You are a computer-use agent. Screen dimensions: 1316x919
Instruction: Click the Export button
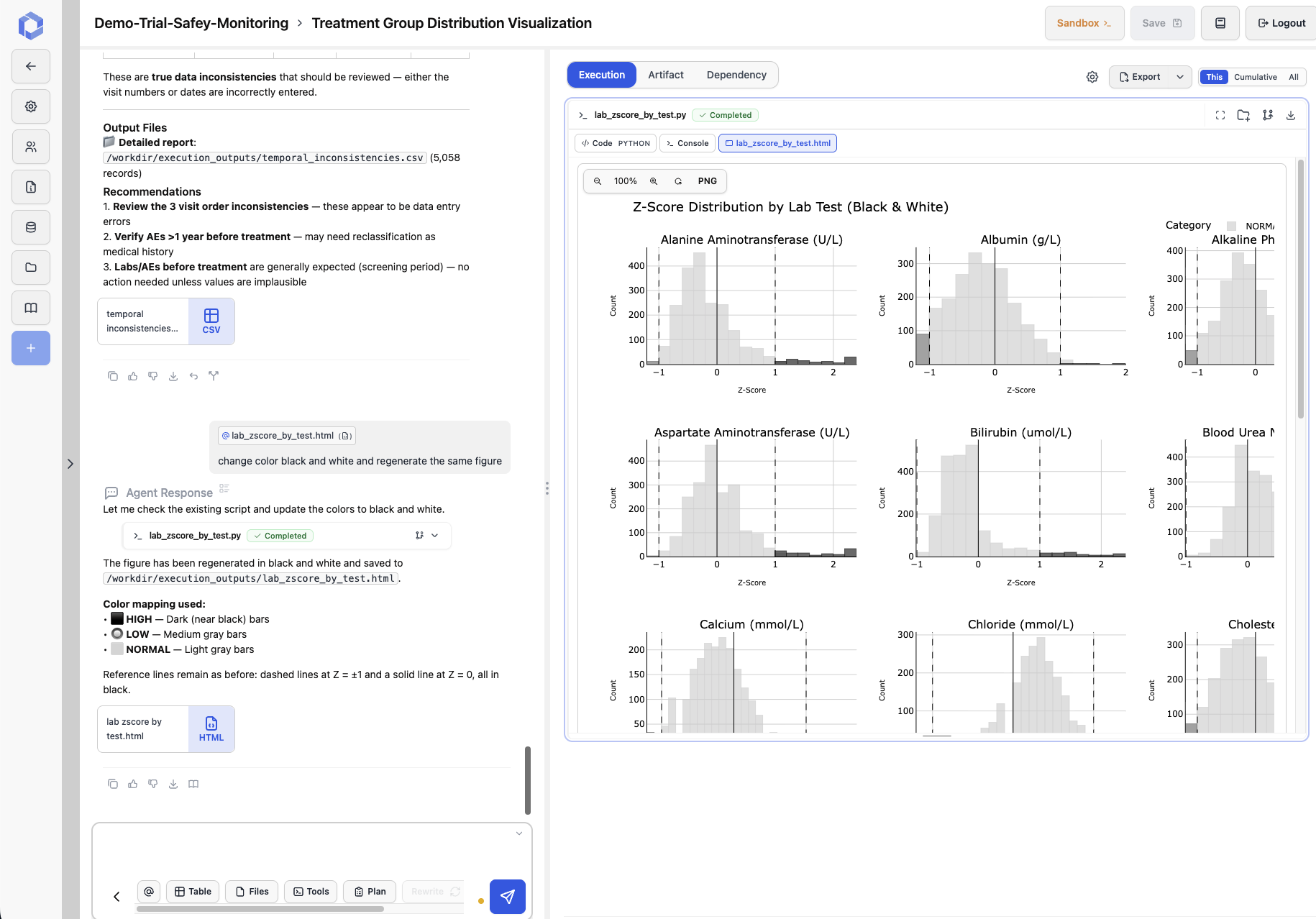tap(1140, 77)
